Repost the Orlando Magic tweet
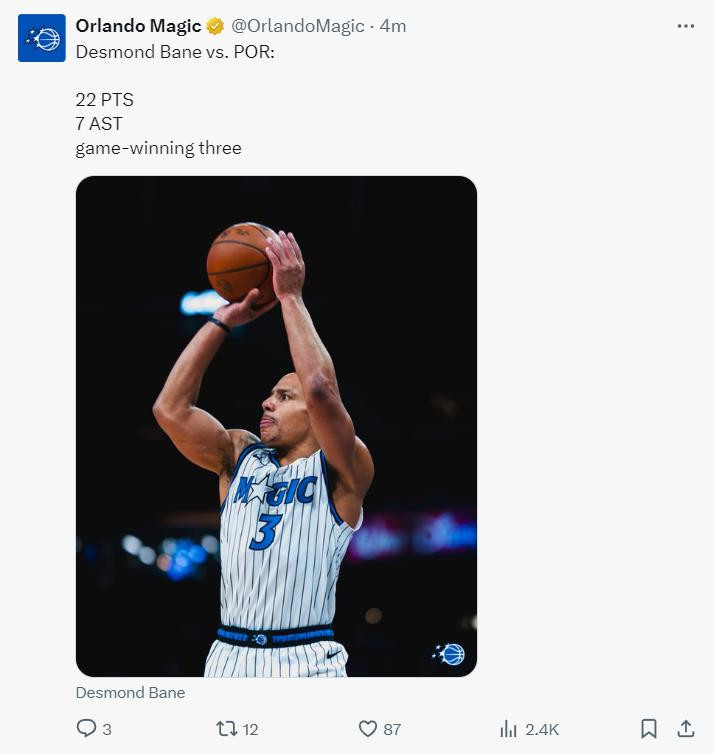The width and height of the screenshot is (714, 754). point(227,729)
